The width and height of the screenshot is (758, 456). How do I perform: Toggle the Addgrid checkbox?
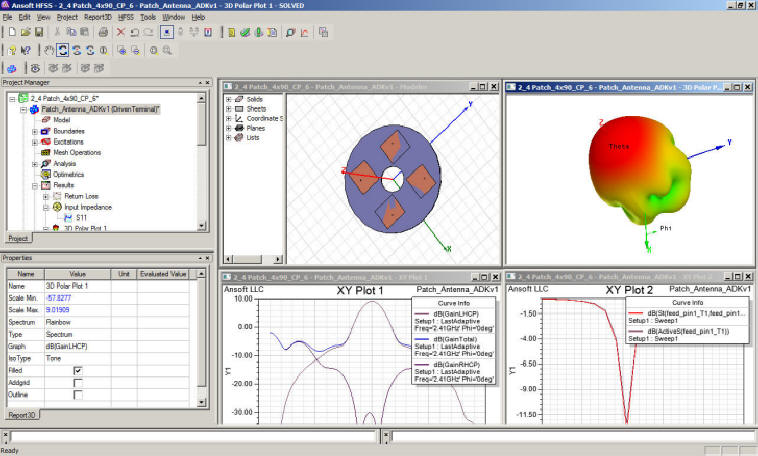(x=77, y=382)
